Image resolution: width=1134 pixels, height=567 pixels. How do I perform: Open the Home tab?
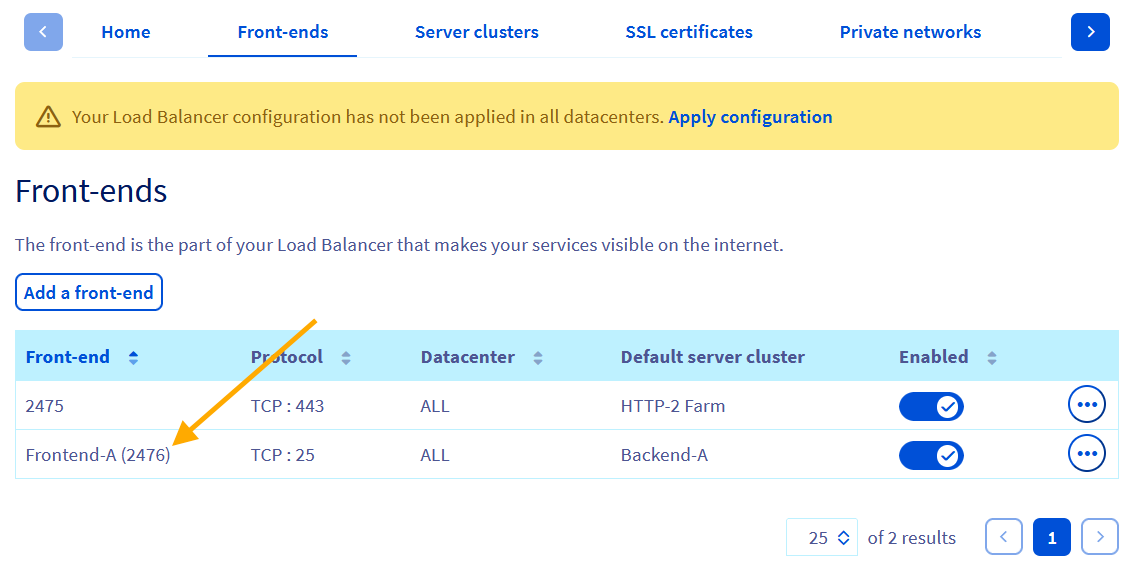[126, 32]
